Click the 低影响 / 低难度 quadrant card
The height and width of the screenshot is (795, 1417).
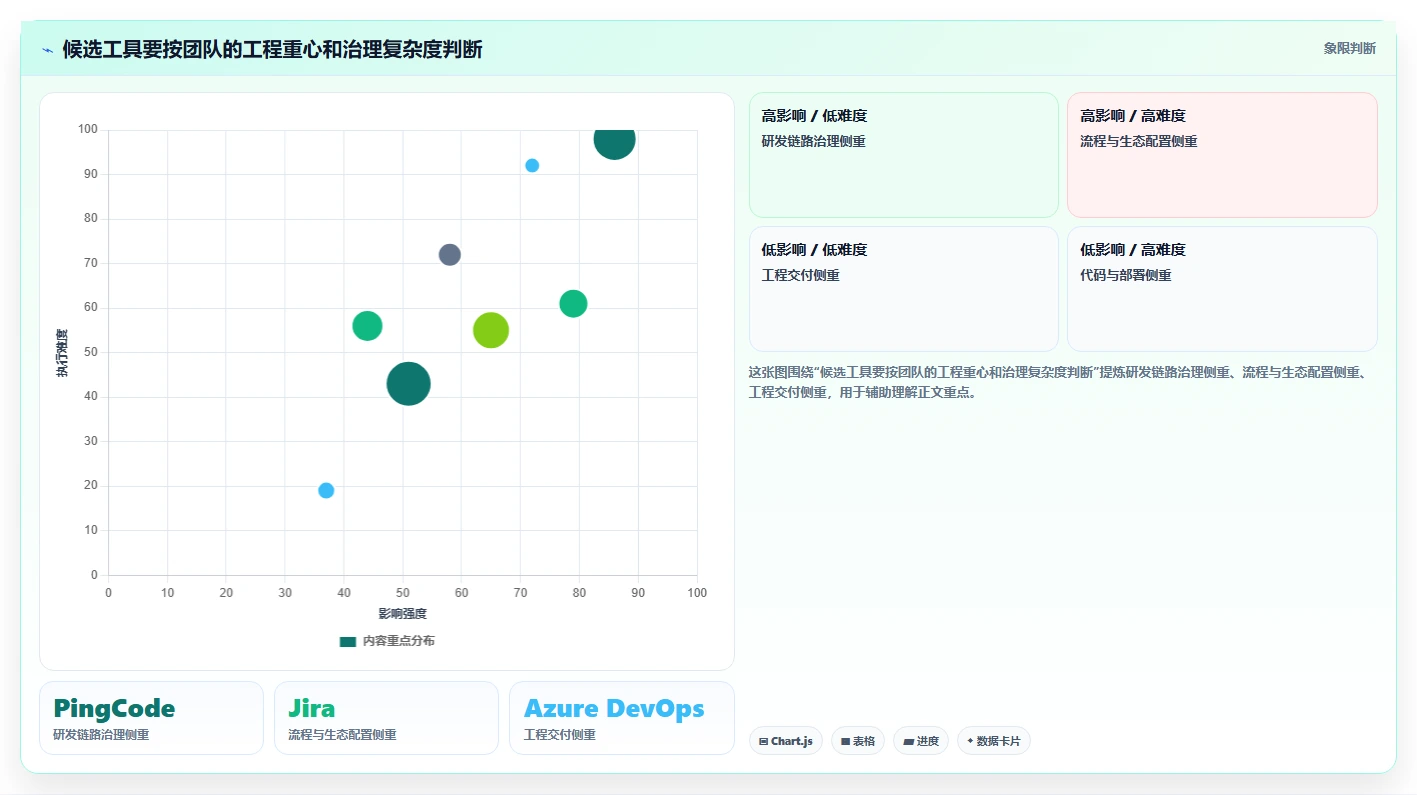pyautogui.click(x=904, y=289)
